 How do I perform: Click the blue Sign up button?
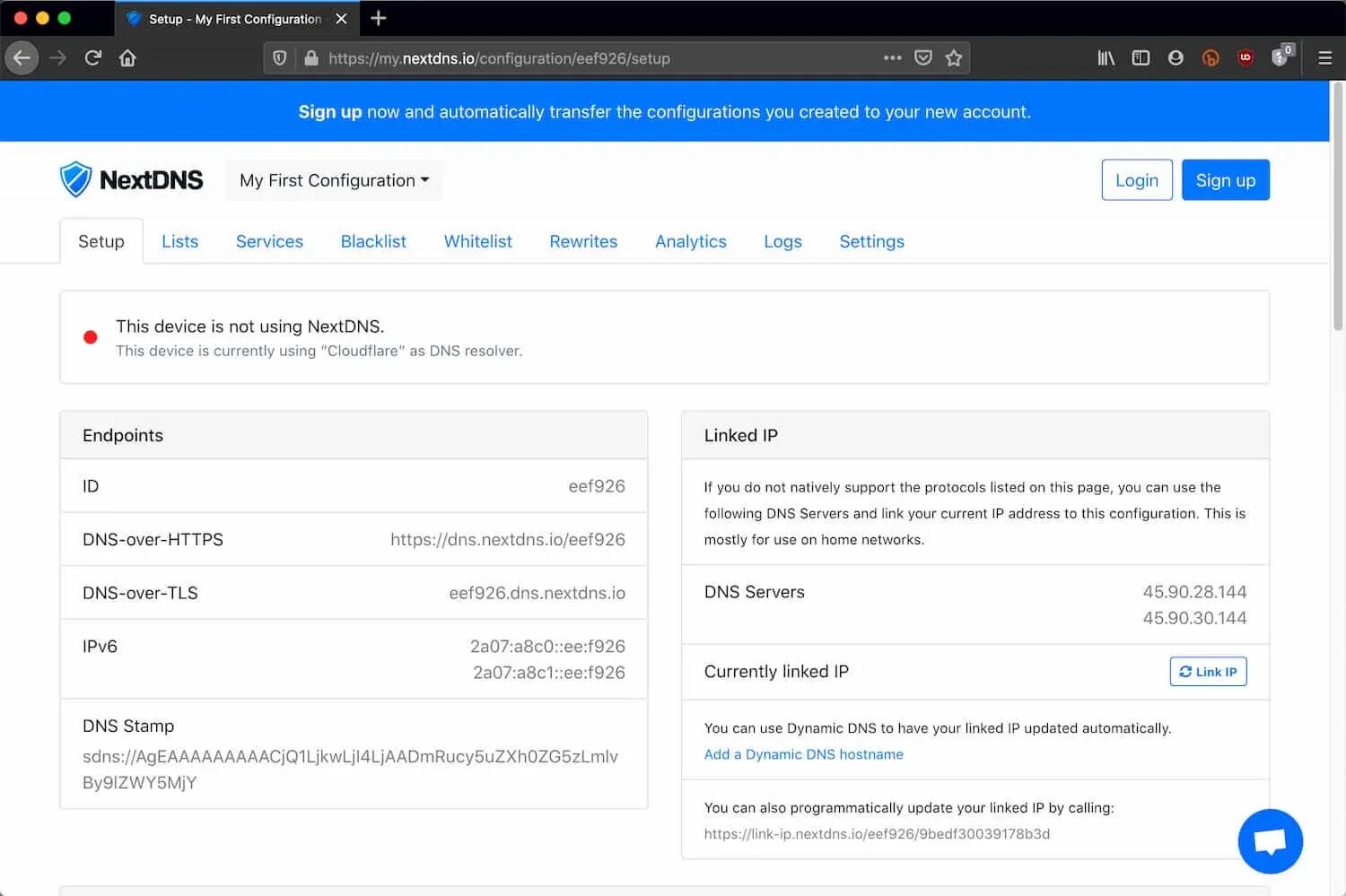1225,180
